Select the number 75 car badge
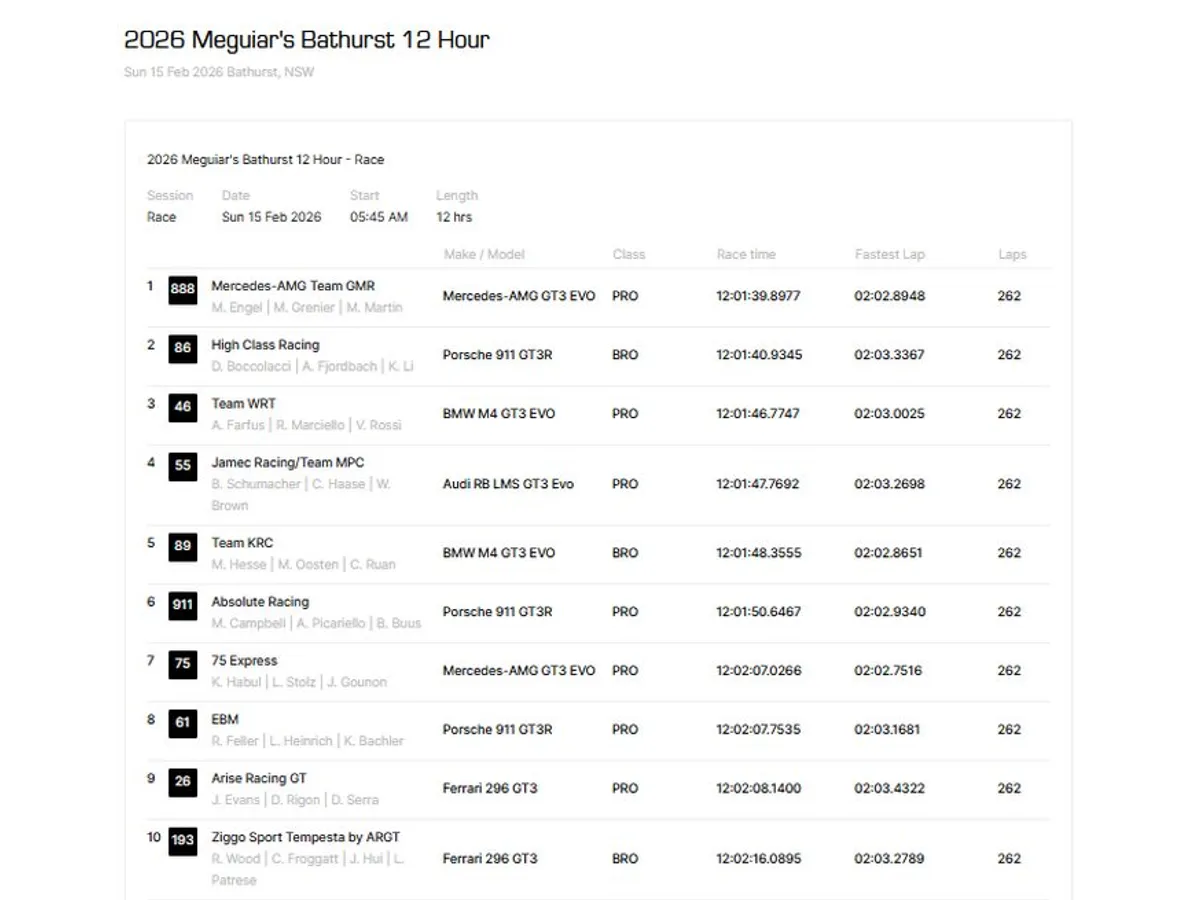This screenshot has width=1200, height=900. [x=183, y=664]
